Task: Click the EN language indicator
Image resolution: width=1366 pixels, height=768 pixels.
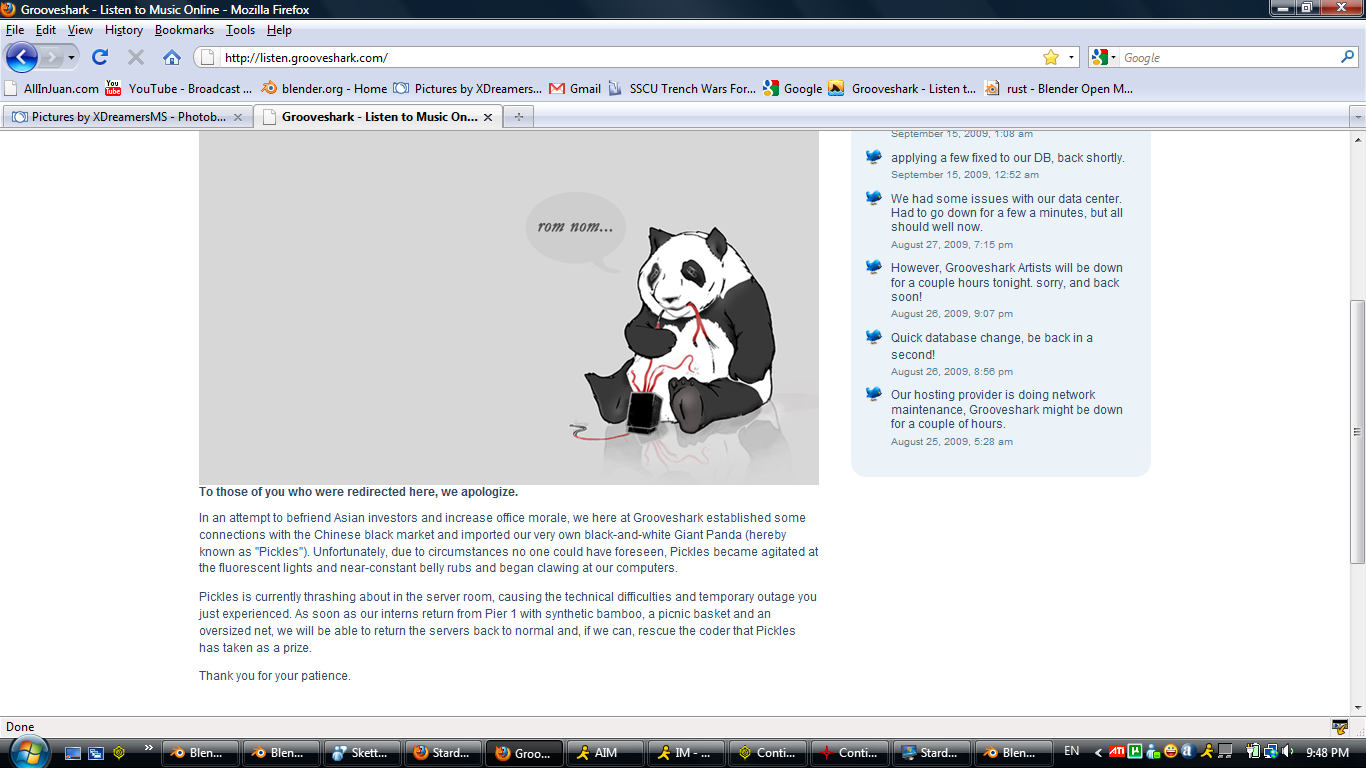Action: 1071,752
